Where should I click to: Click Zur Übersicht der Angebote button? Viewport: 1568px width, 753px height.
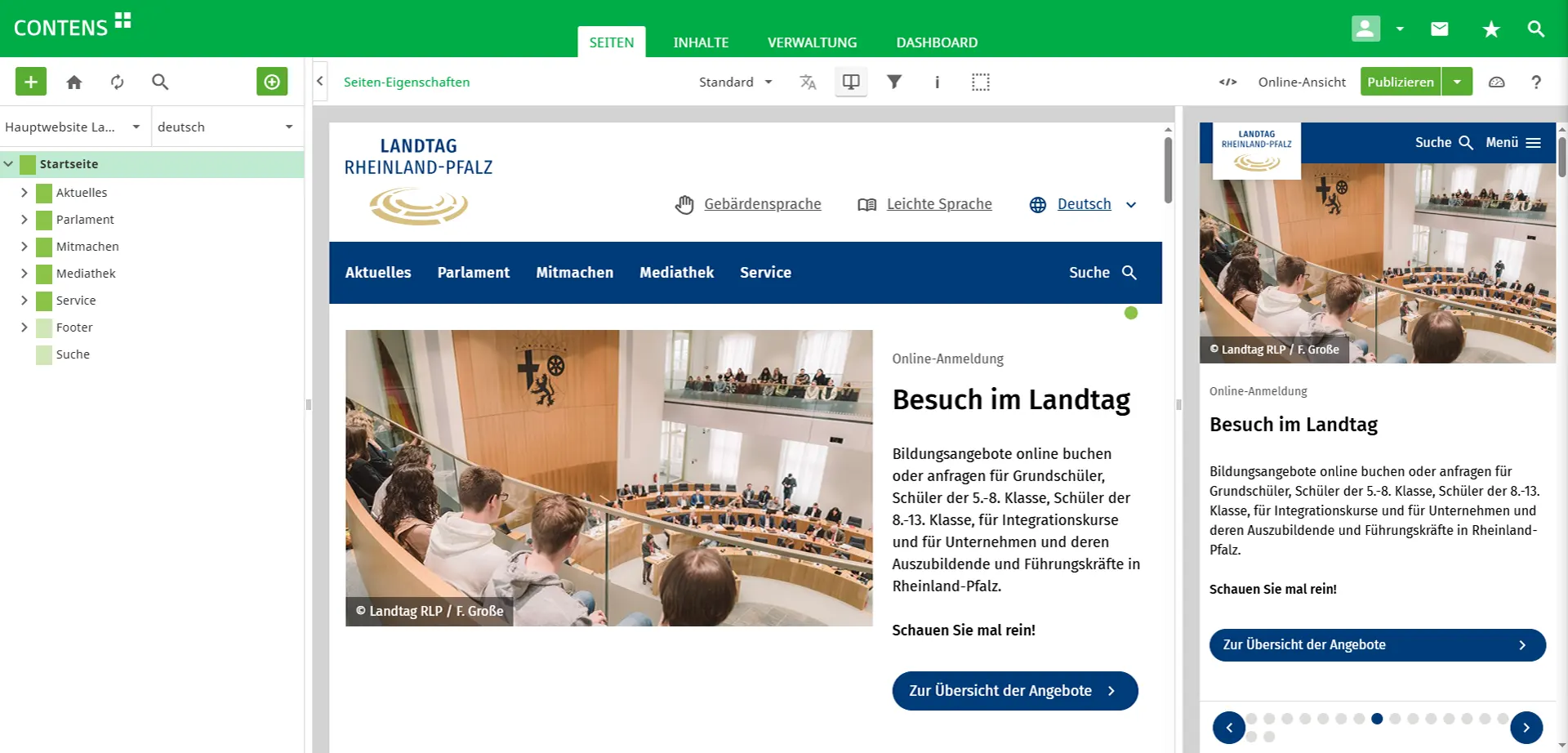(1014, 691)
